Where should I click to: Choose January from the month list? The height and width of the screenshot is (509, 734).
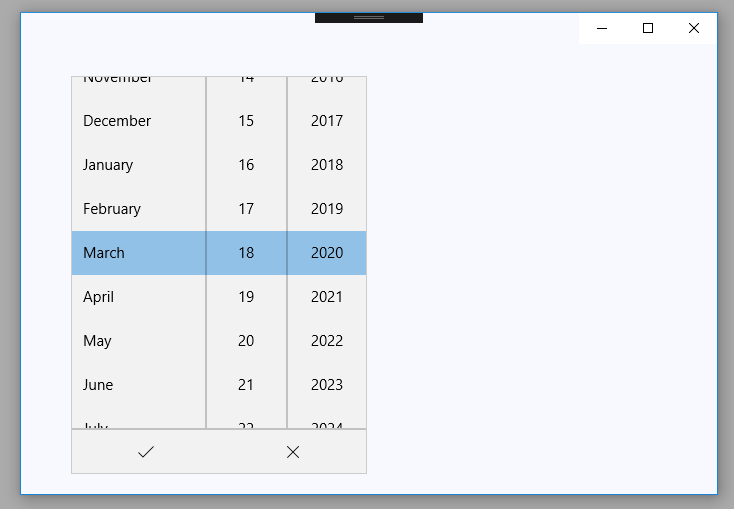pos(139,165)
